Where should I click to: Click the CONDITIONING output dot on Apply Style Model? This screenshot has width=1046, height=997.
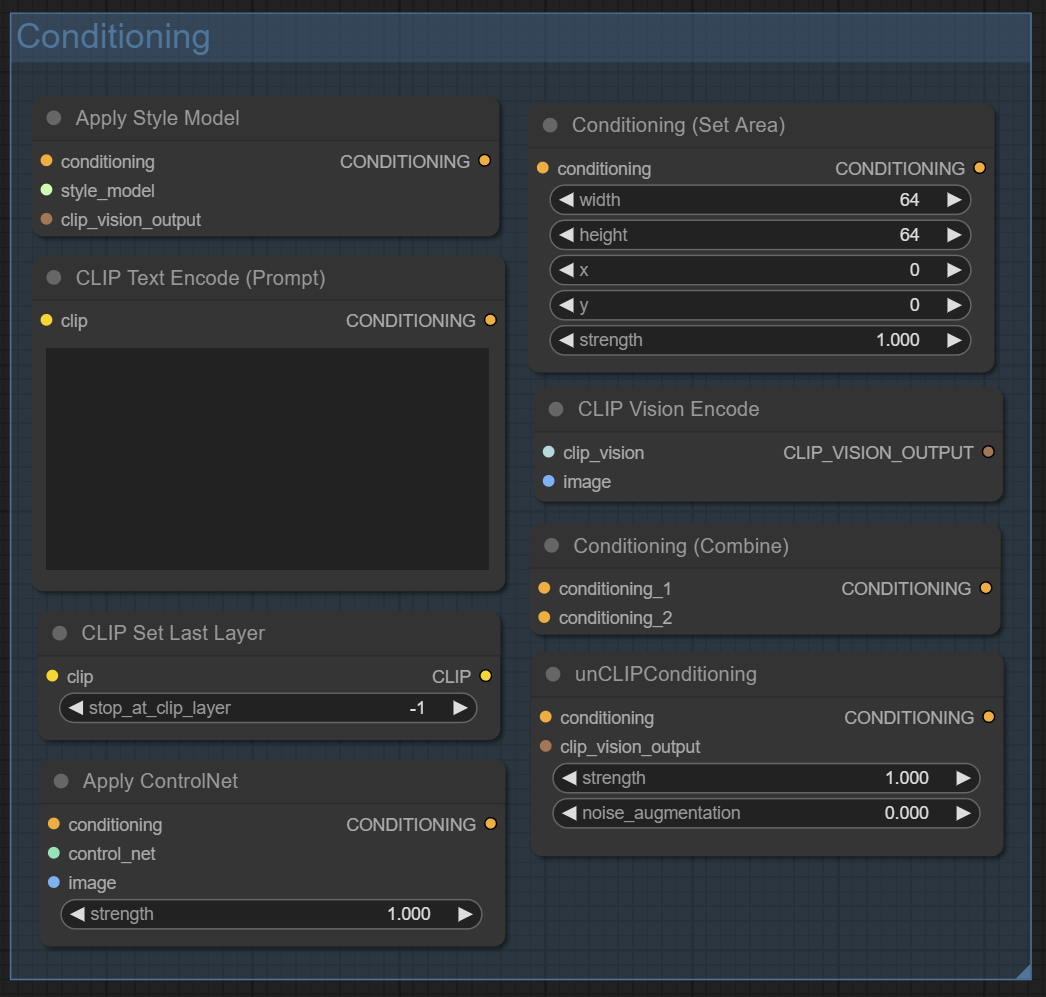485,161
